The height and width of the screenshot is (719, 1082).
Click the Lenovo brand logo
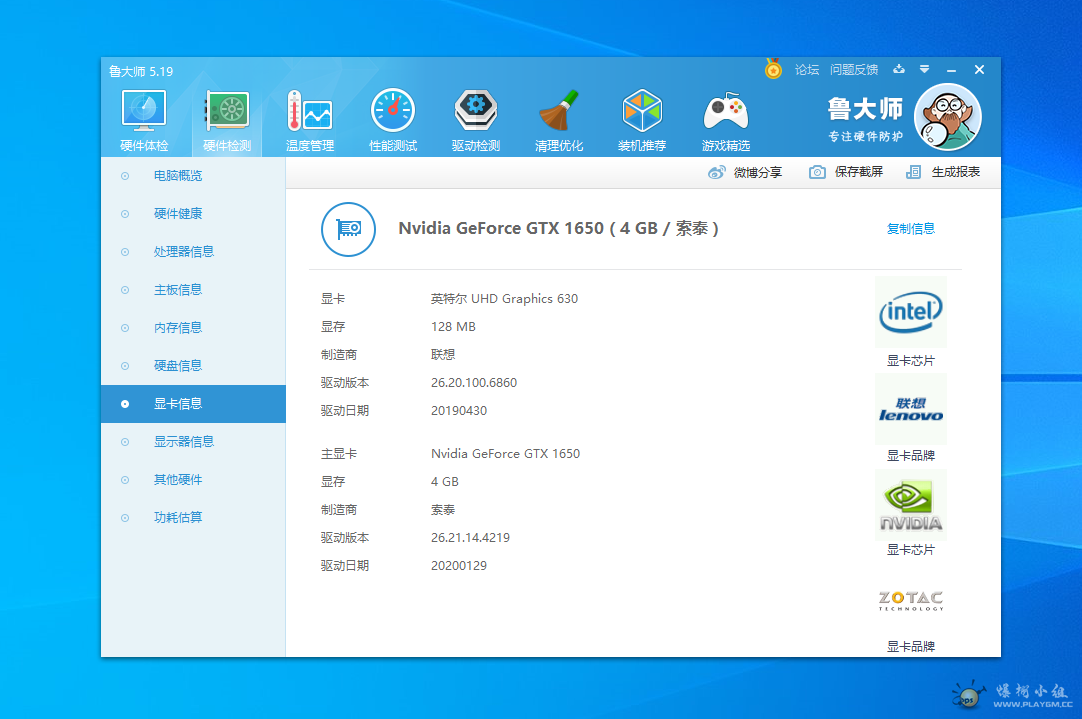point(911,409)
